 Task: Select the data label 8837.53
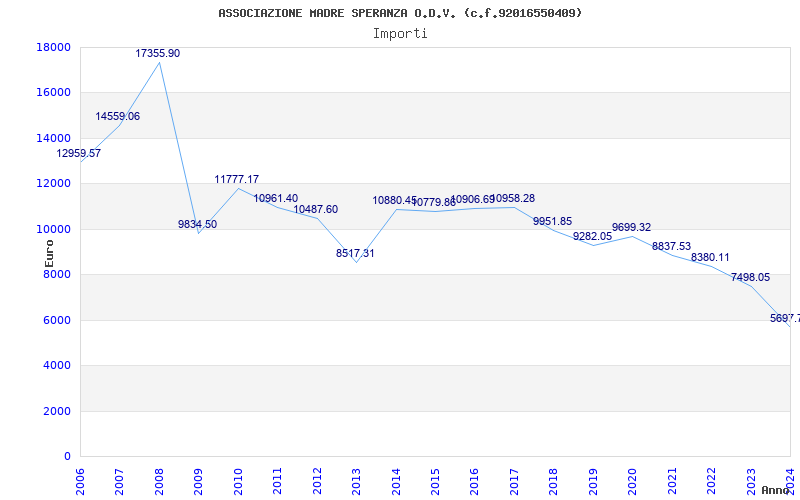[x=671, y=246]
